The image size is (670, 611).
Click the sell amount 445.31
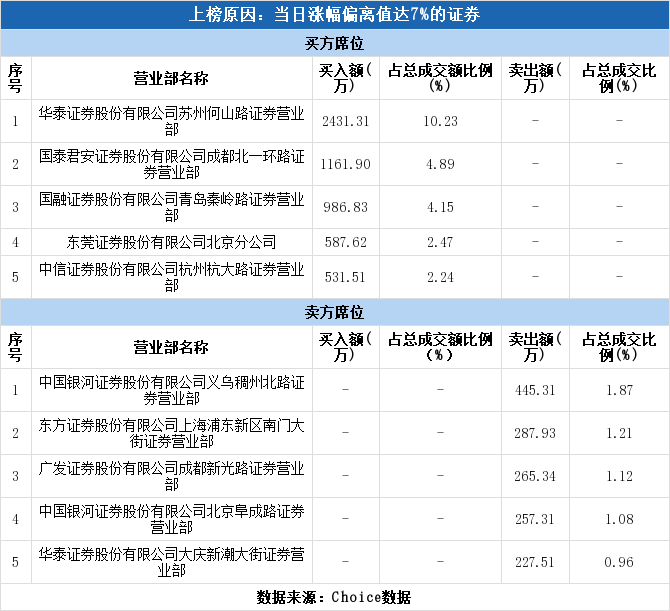point(535,390)
